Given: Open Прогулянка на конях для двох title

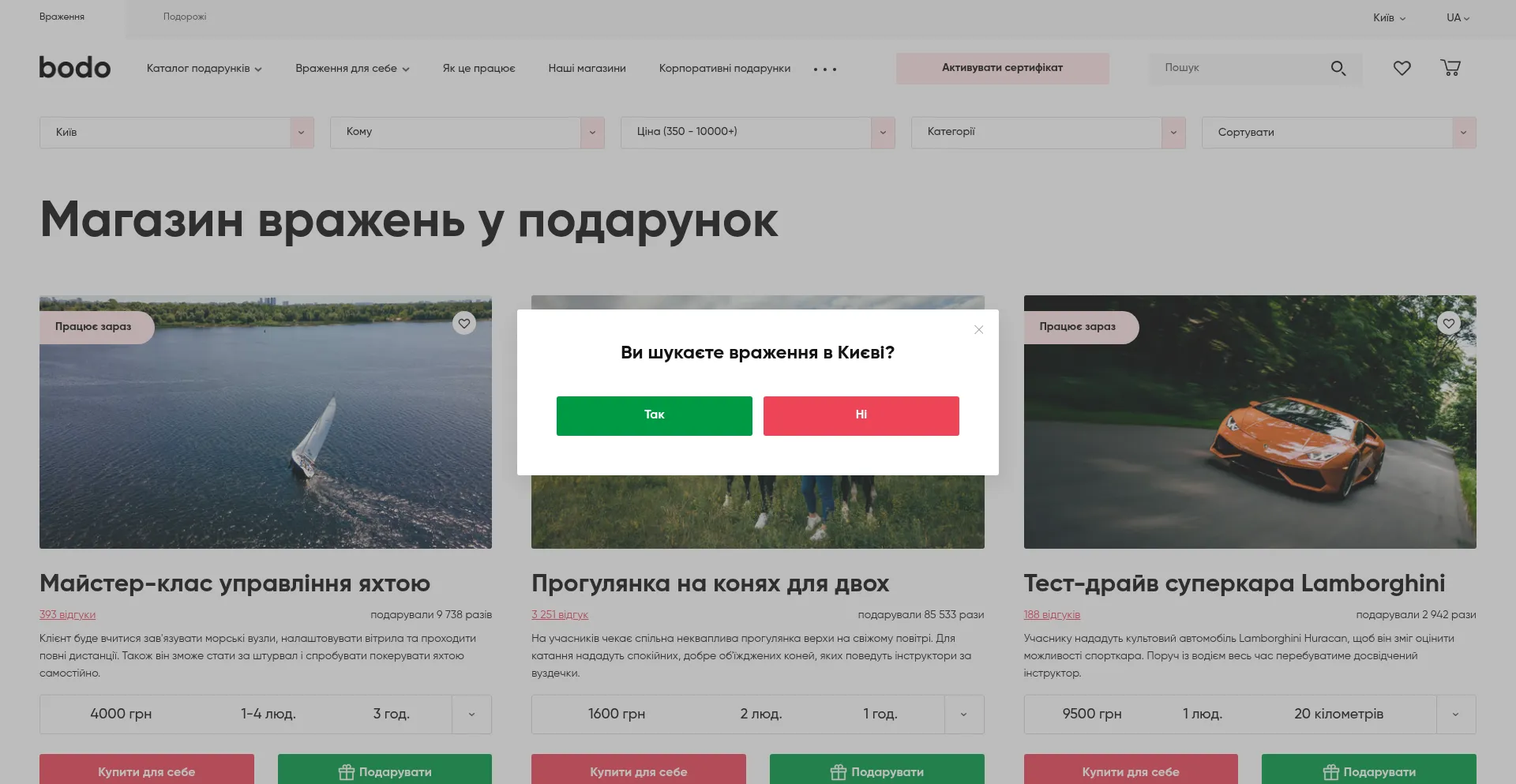Looking at the screenshot, I should pos(710,583).
